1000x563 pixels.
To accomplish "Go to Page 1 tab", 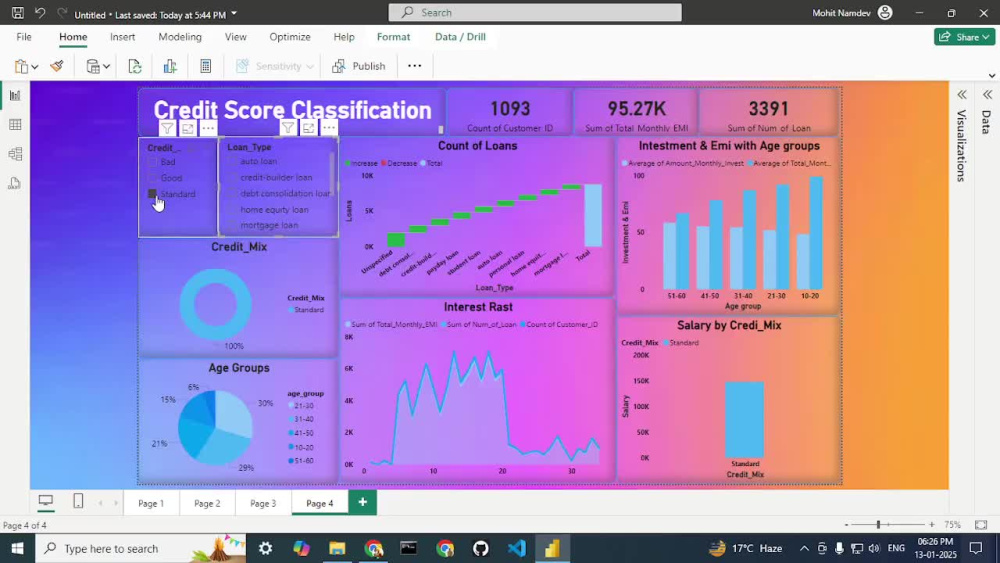I will [x=151, y=503].
